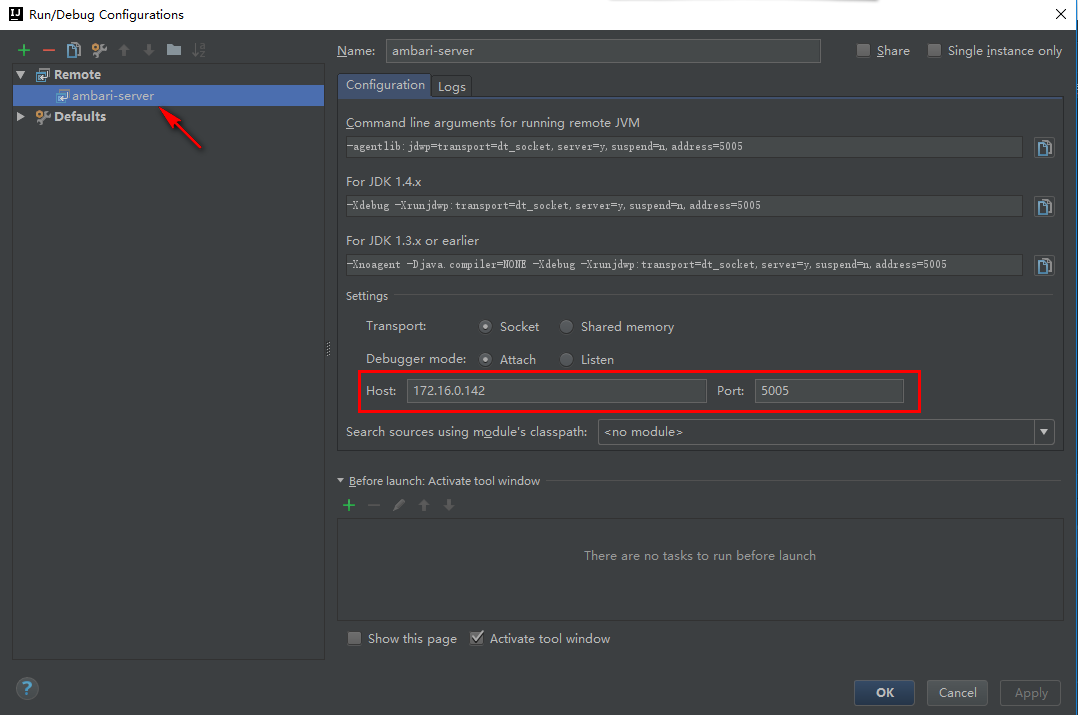1078x715 pixels.
Task: Move configuration down arrow in left toolbar
Action: tap(148, 50)
